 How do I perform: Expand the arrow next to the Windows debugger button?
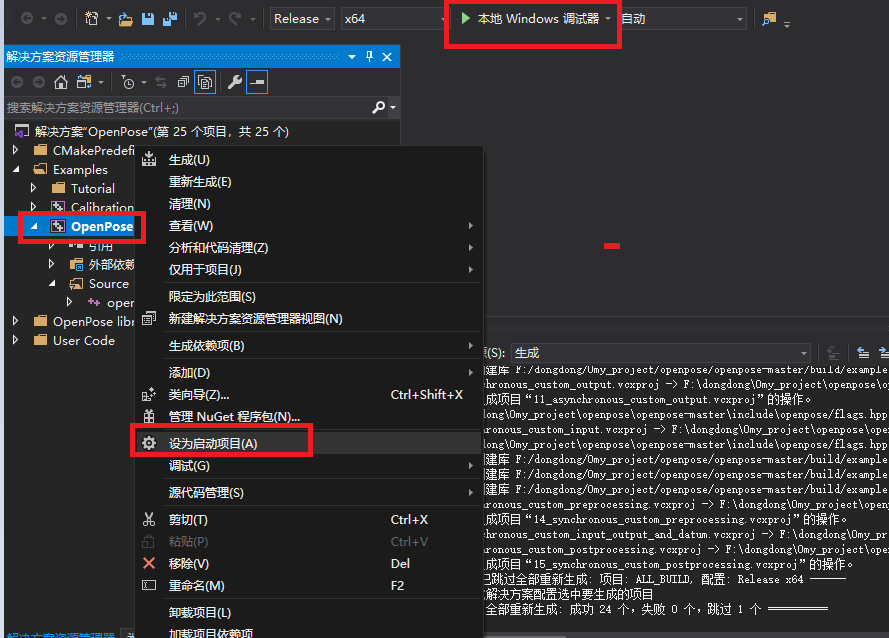click(608, 19)
